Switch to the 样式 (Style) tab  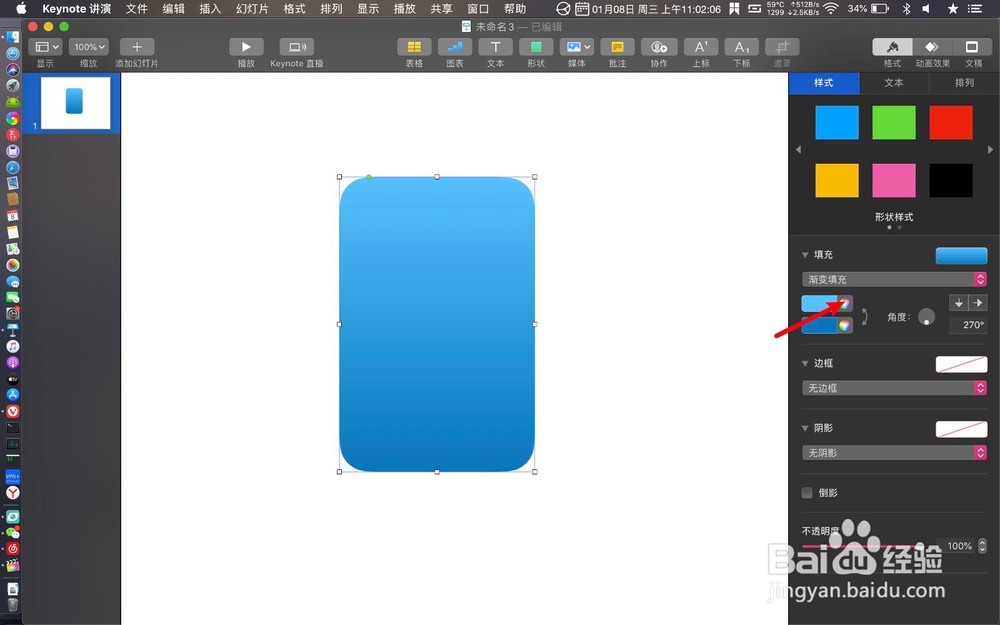coord(824,83)
